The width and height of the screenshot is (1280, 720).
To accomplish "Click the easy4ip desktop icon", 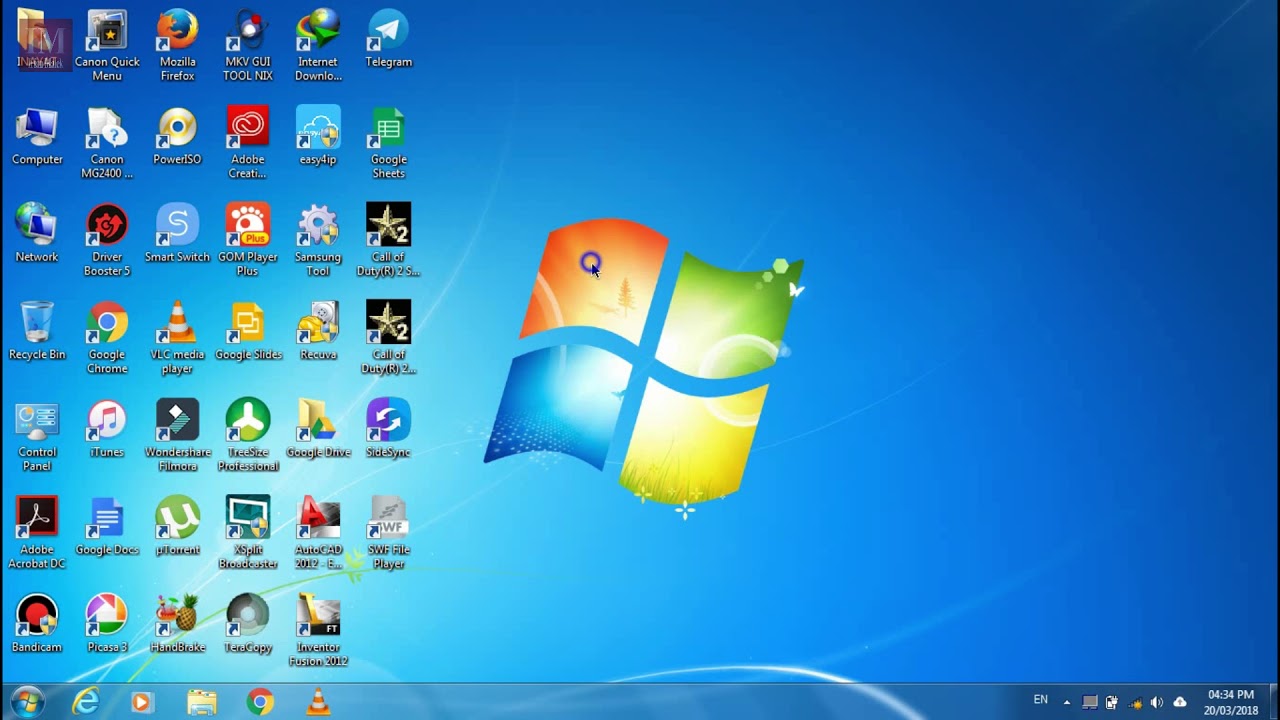I will (x=318, y=137).
